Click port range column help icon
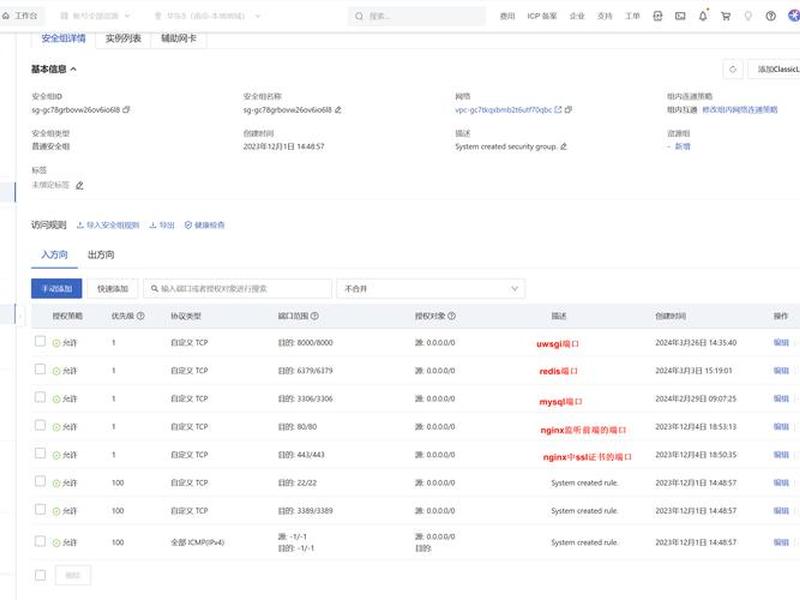This screenshot has width=800, height=600. click(315, 316)
